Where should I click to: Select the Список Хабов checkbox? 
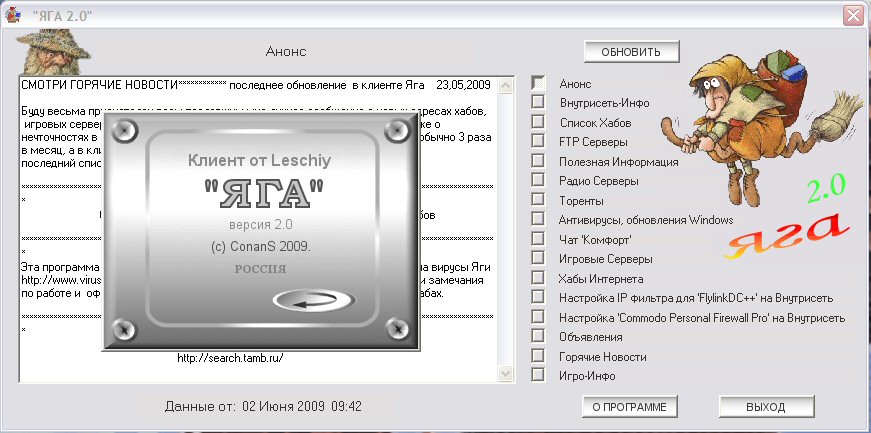point(538,121)
